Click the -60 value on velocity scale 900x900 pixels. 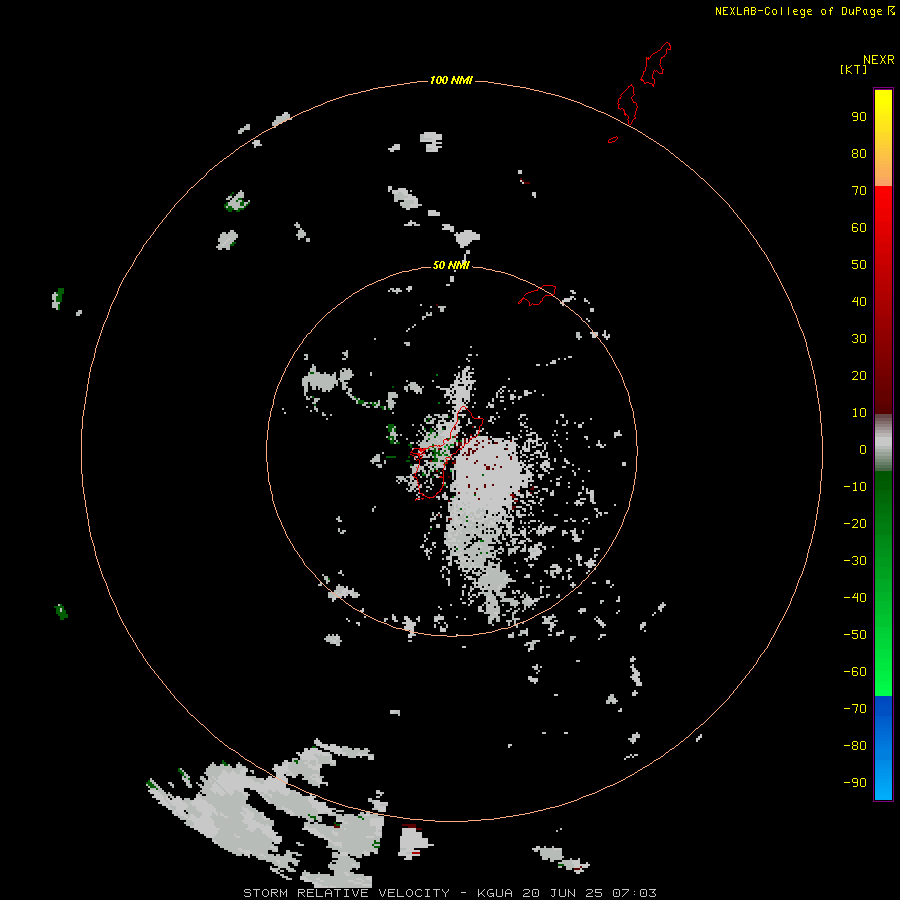855,672
